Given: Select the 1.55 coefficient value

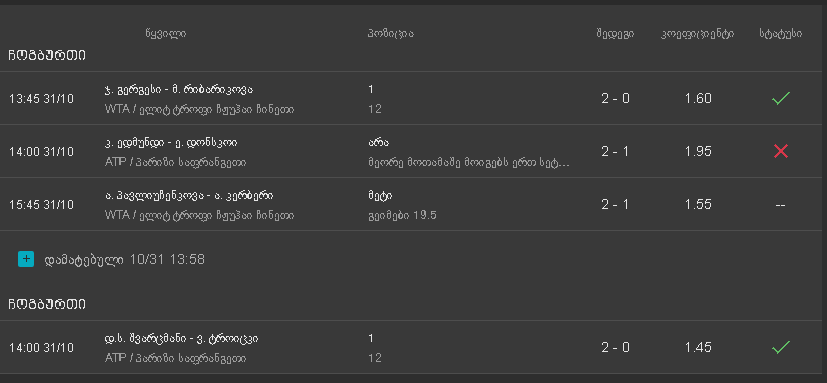Looking at the screenshot, I should click(x=698, y=204).
